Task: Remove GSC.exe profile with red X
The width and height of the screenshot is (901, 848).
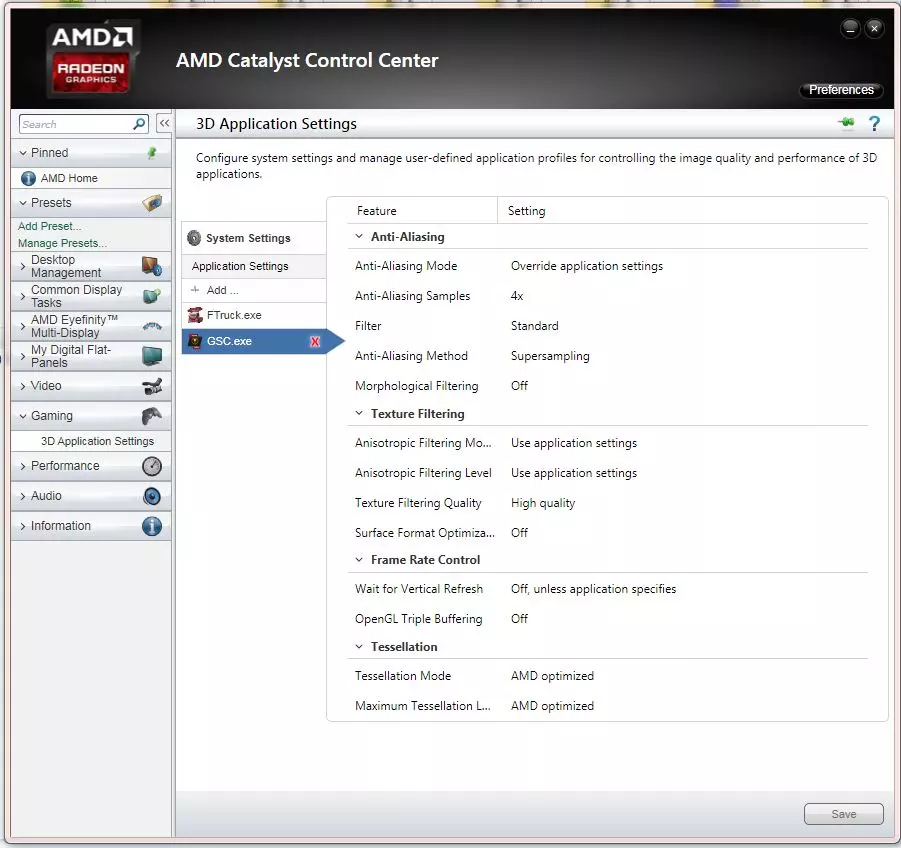Action: click(x=315, y=342)
